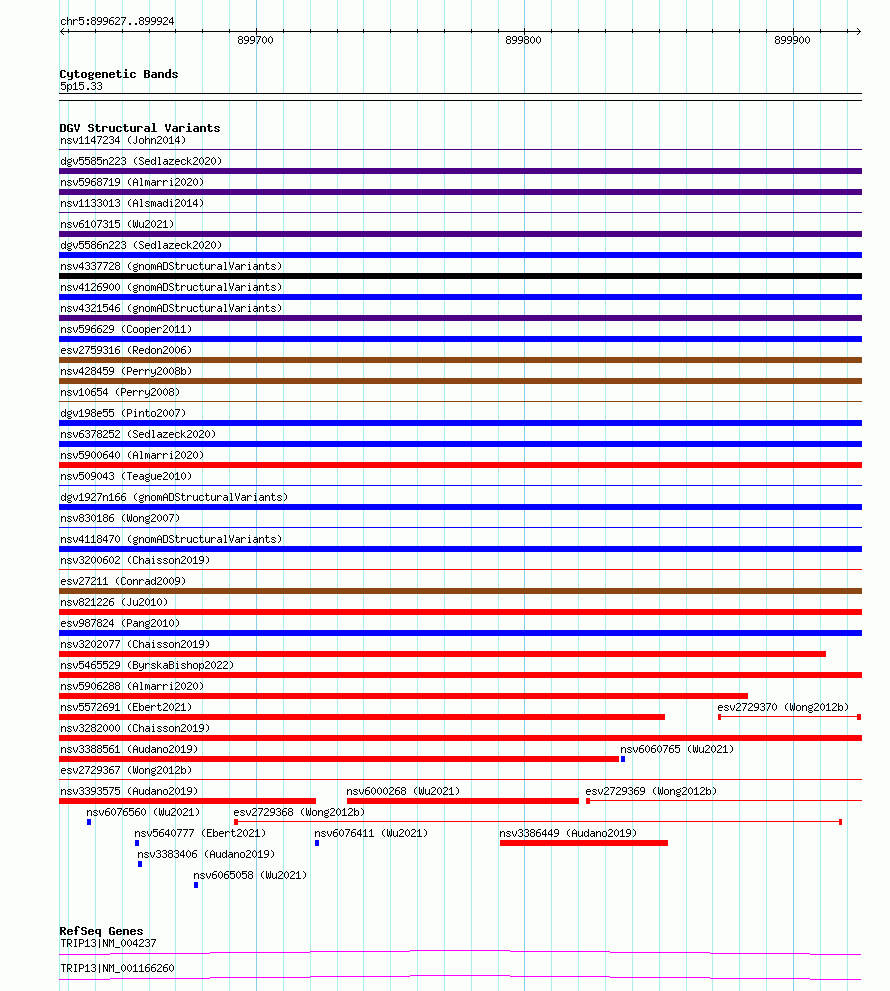Viewport: 890px width, 991px height.
Task: Select nsv6076411 (Wu2021) label
Action: [371, 833]
